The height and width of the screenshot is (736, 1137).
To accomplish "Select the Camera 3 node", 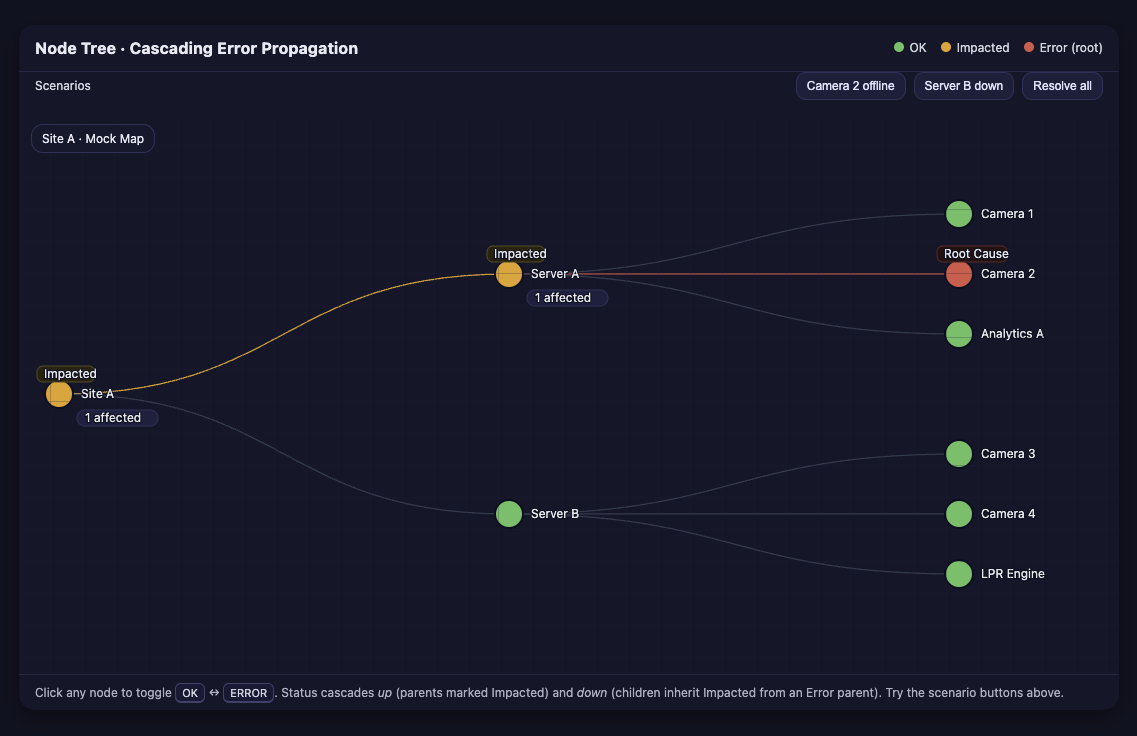I will click(958, 453).
